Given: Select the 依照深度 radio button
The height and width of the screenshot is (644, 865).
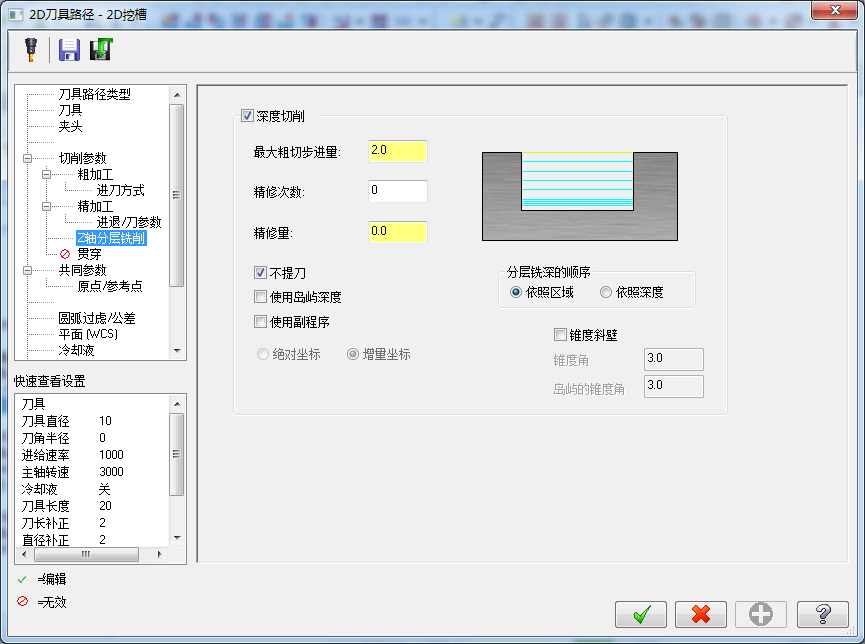Looking at the screenshot, I should [x=608, y=292].
